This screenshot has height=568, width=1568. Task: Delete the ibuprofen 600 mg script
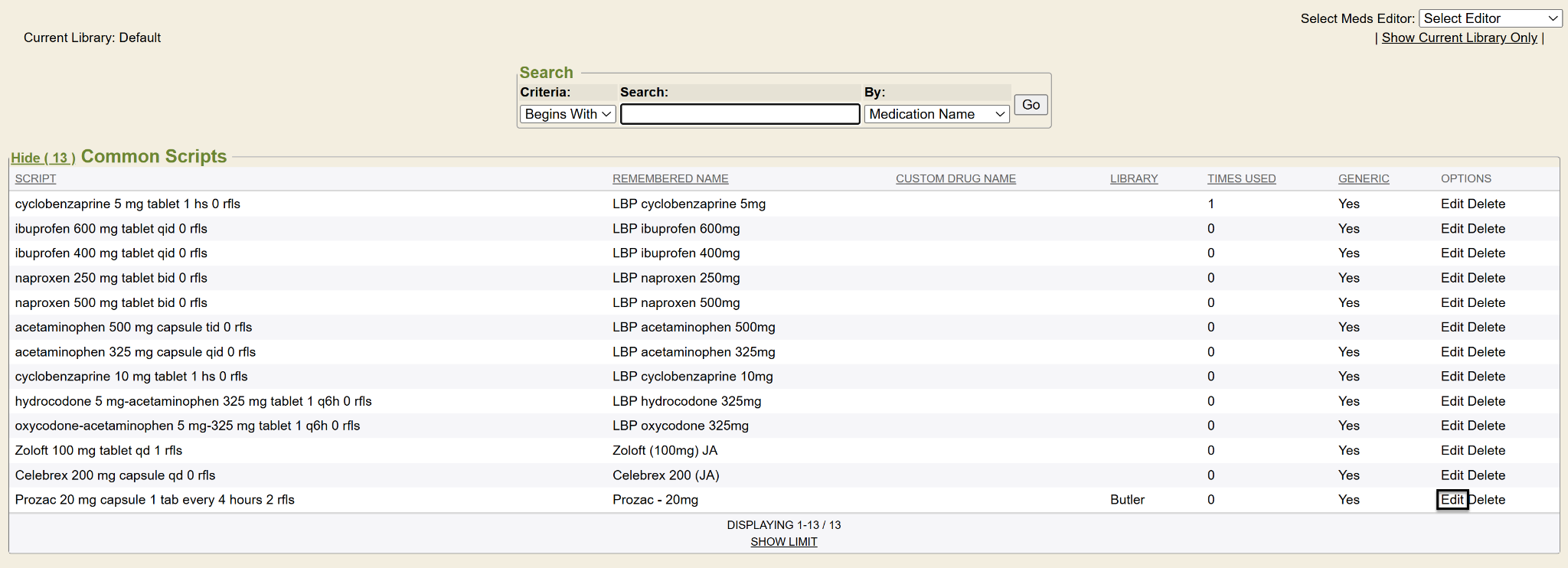pos(1487,229)
